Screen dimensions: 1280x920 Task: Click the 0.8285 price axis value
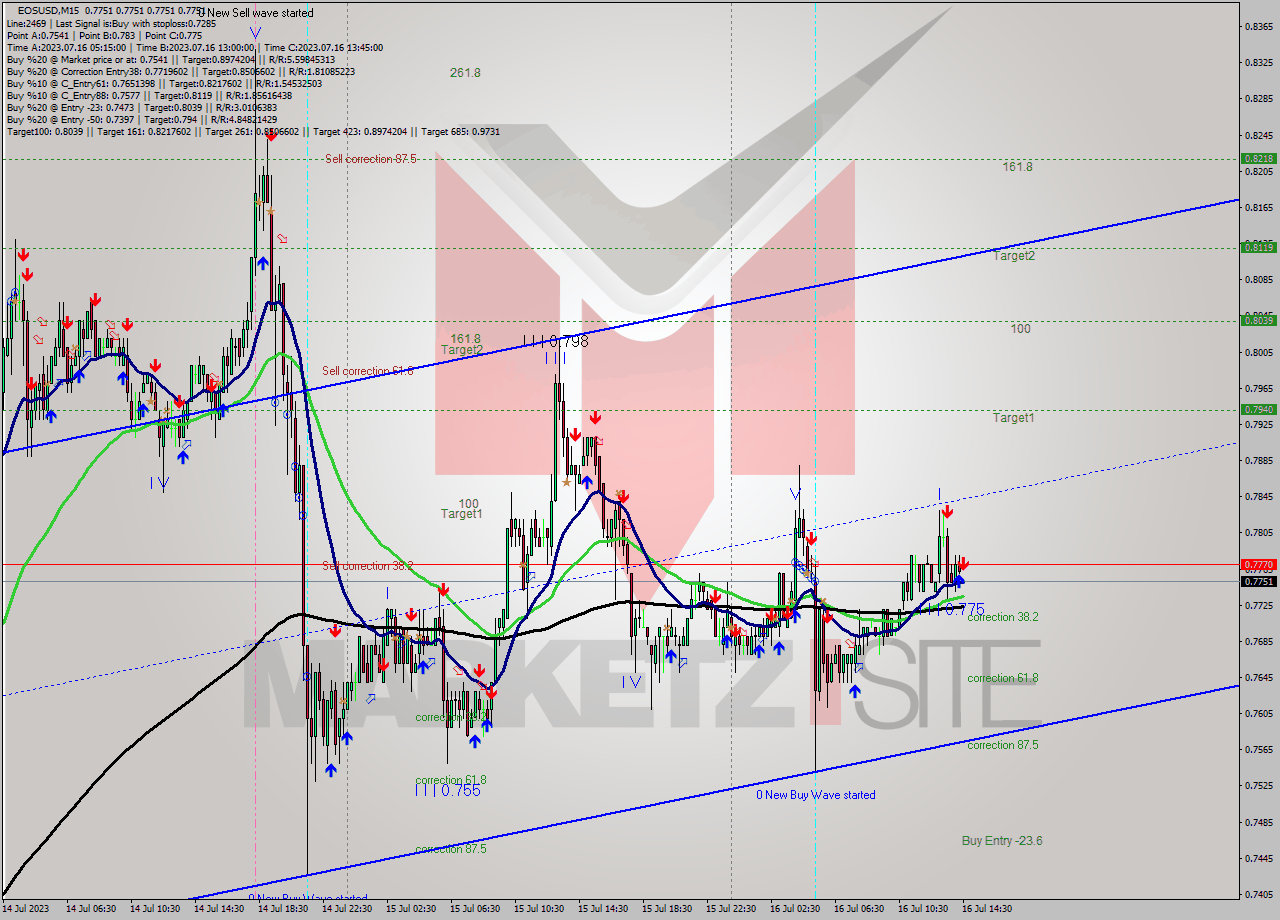coord(1258,99)
